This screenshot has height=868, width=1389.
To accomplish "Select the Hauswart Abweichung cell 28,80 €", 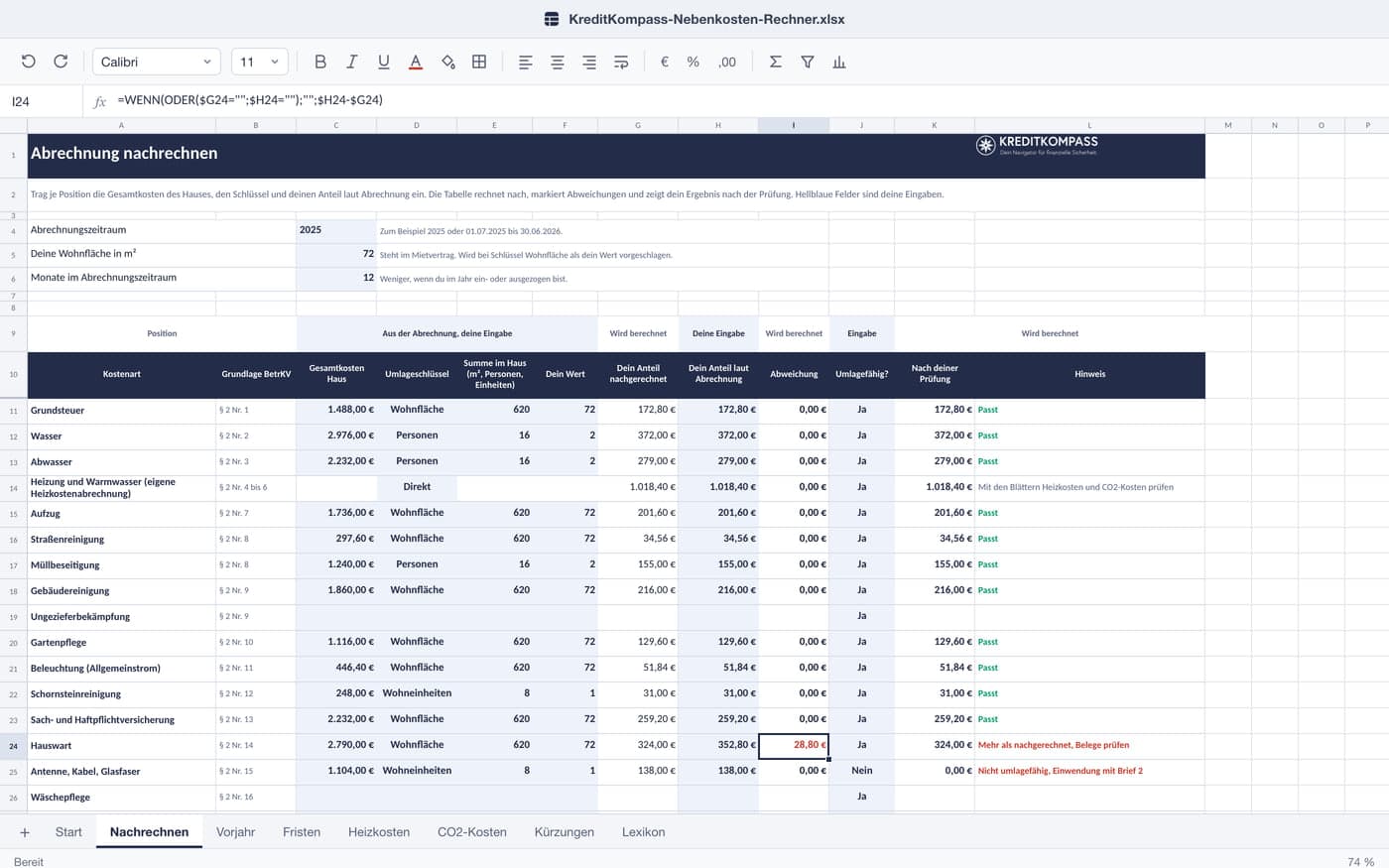I will pyautogui.click(x=794, y=745).
